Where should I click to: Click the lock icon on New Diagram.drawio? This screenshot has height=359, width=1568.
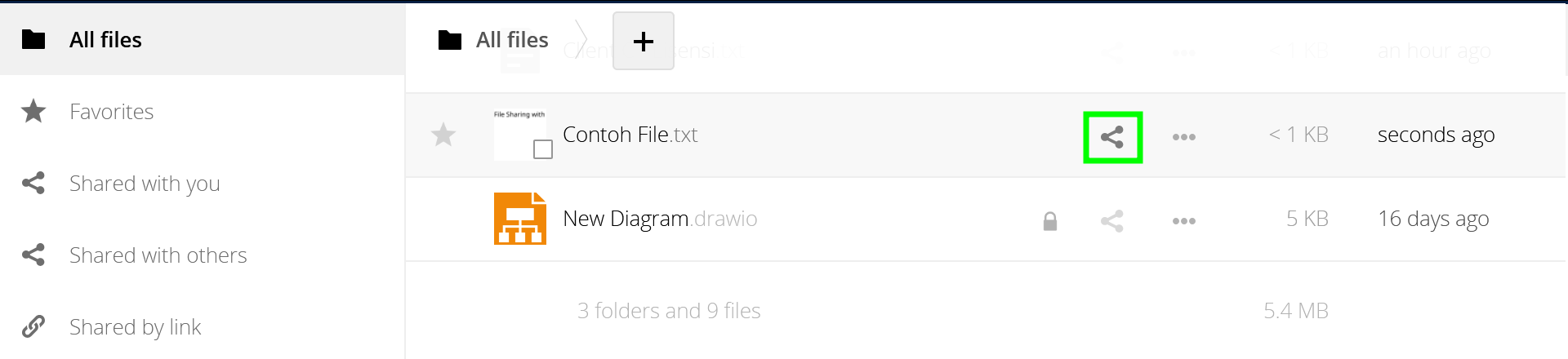click(x=1050, y=221)
